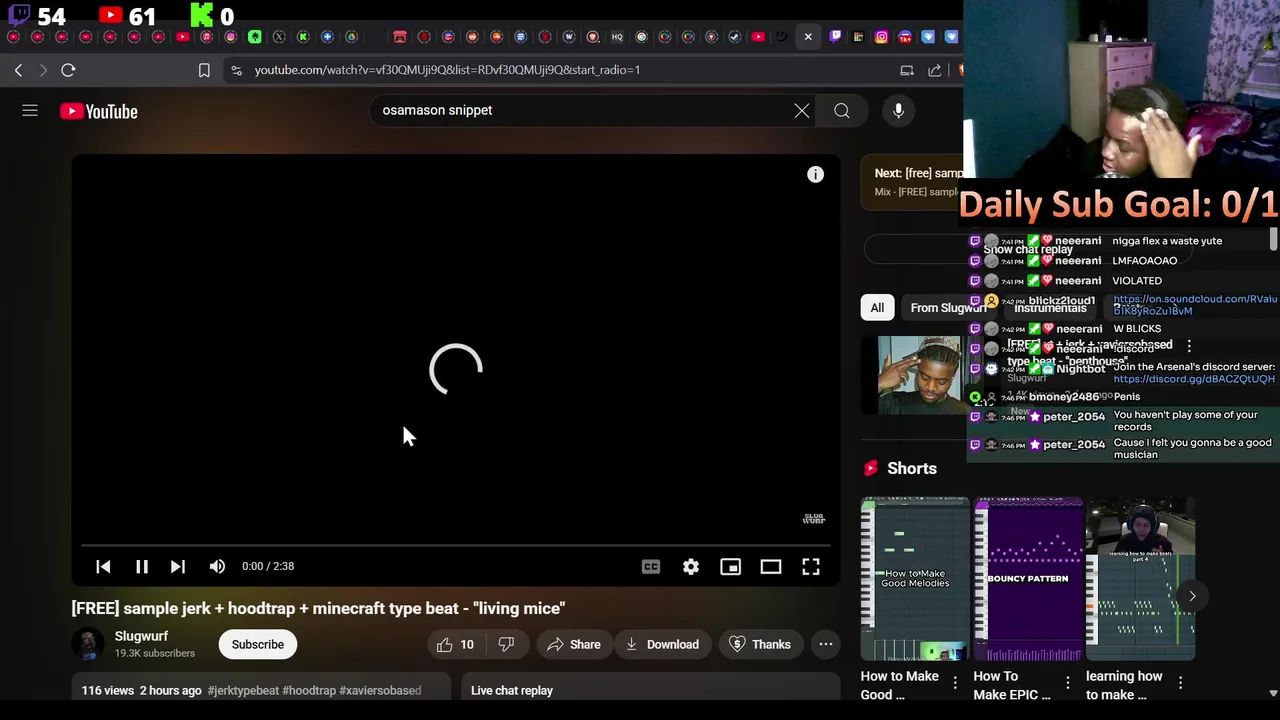Download the video
The width and height of the screenshot is (1280, 720).
pos(662,644)
